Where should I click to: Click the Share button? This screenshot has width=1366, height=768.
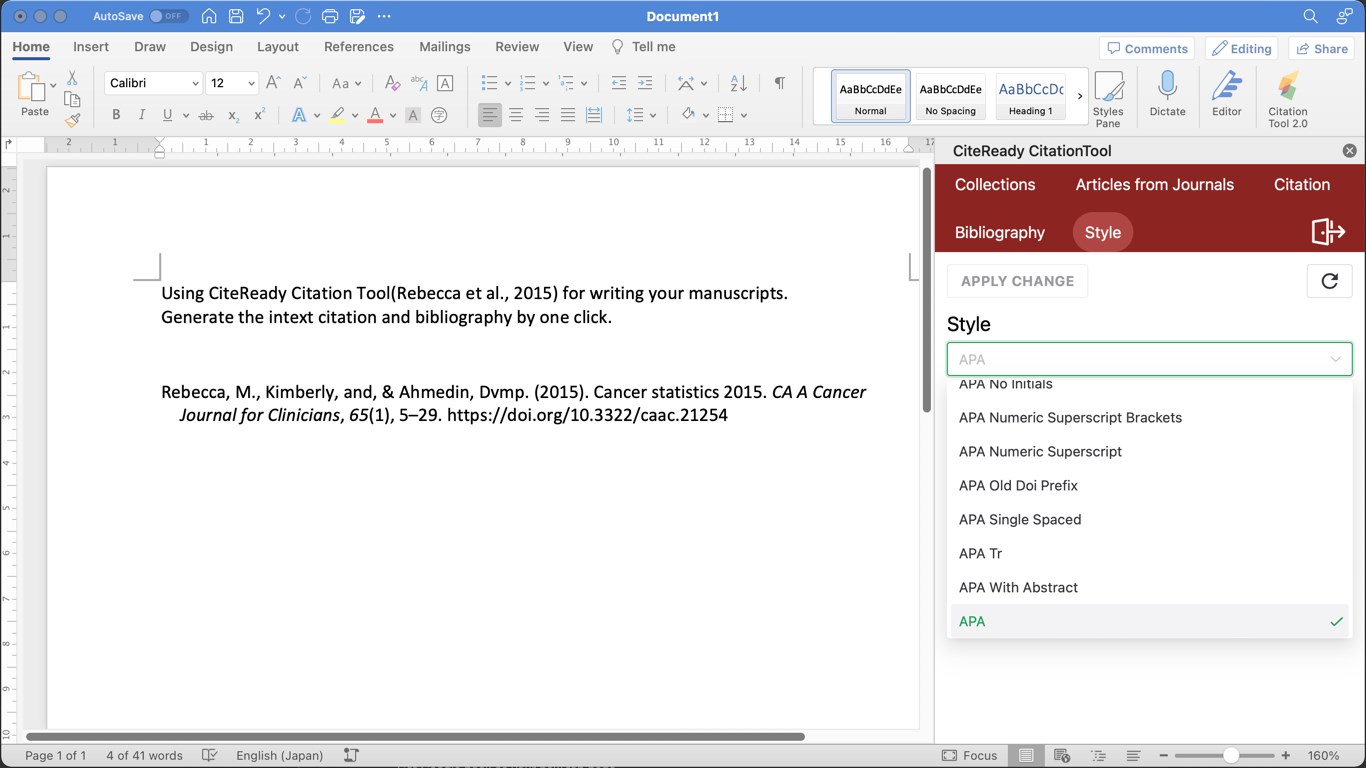(1320, 48)
